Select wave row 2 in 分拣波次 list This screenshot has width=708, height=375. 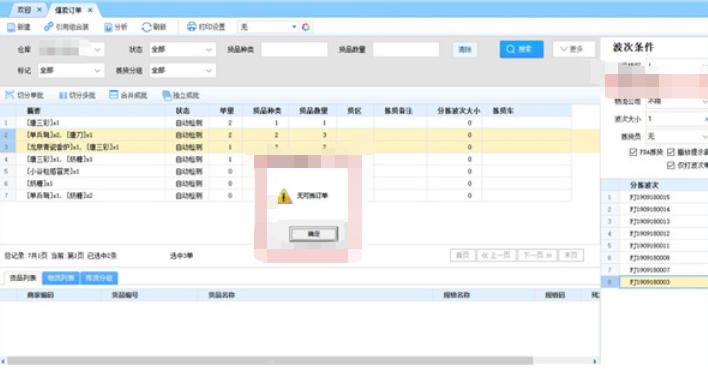coord(655,209)
